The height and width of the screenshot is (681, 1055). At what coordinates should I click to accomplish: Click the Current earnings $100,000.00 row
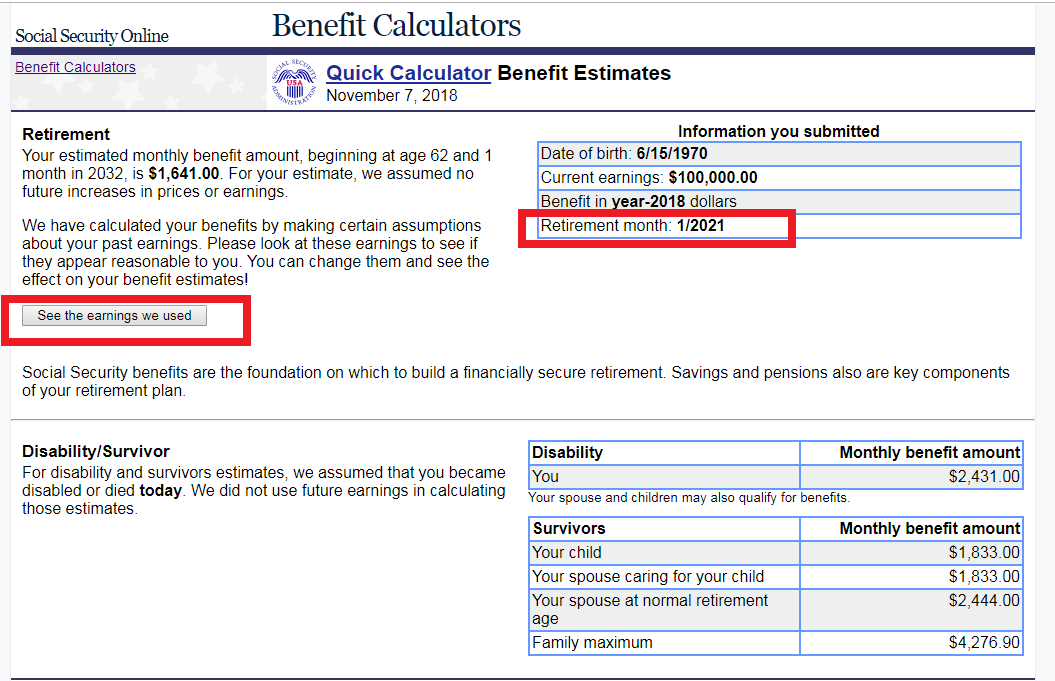(x=779, y=178)
